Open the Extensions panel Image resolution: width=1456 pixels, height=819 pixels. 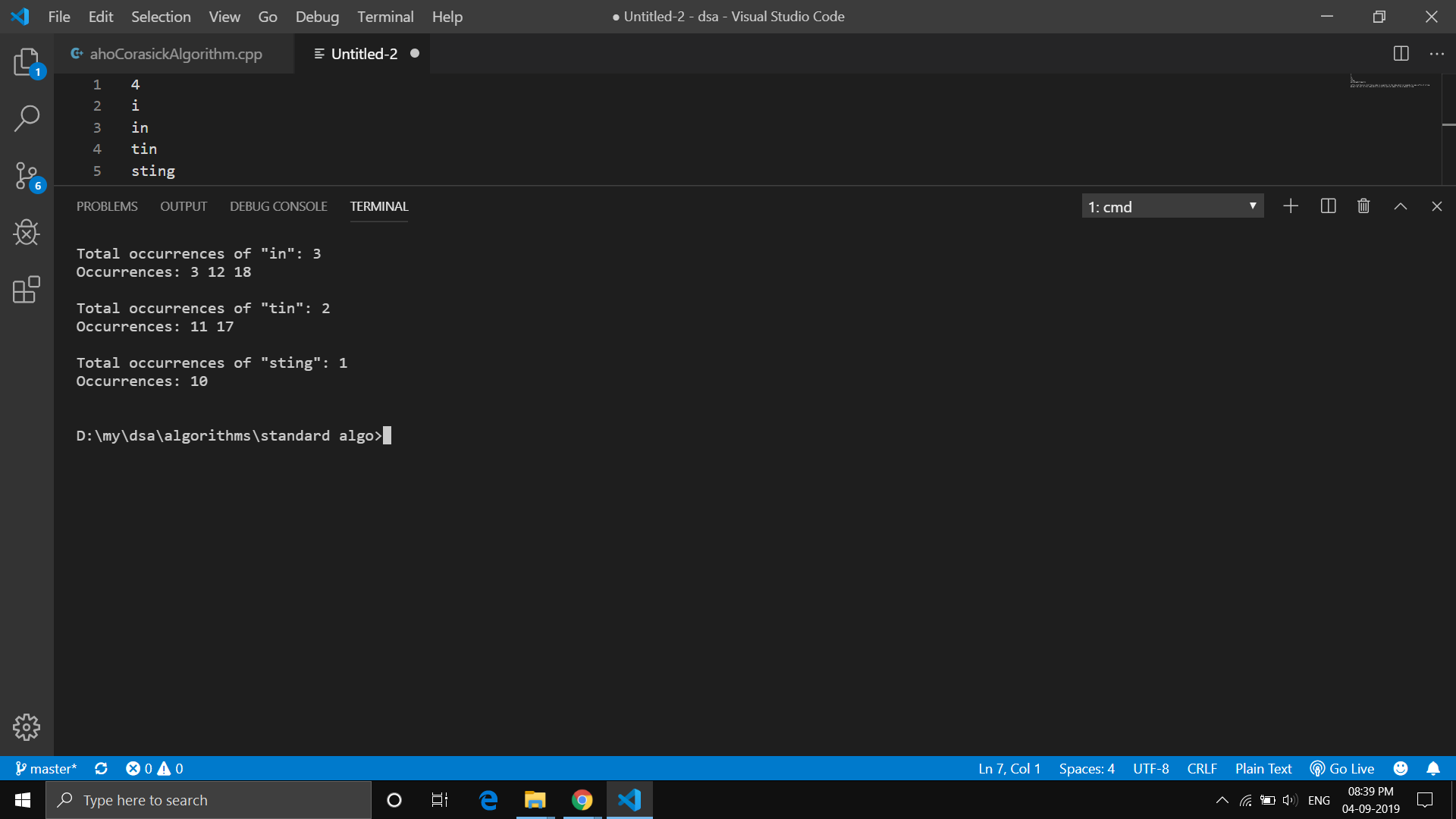[27, 290]
